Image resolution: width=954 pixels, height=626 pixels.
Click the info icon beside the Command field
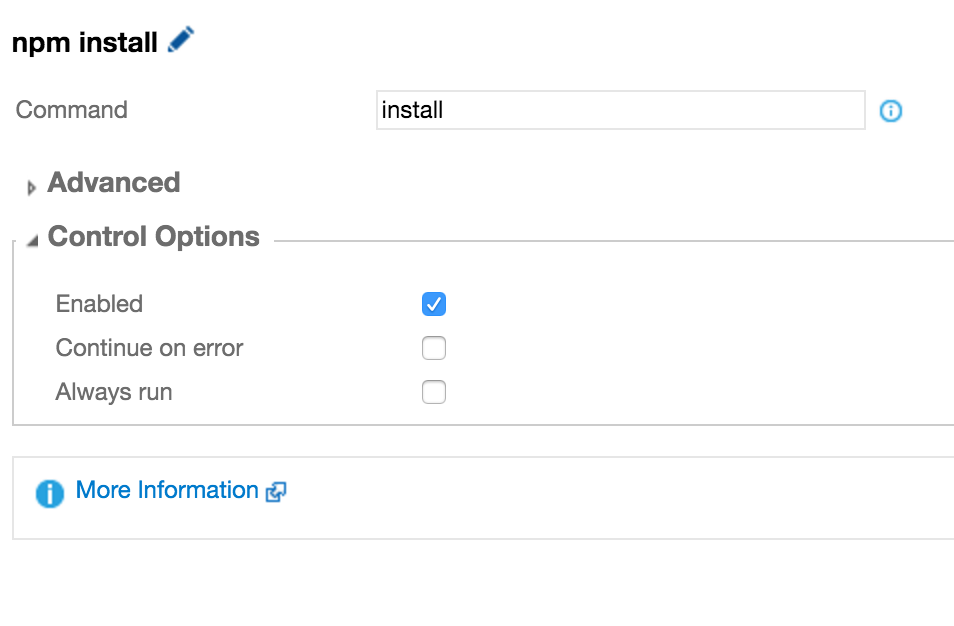coord(890,111)
